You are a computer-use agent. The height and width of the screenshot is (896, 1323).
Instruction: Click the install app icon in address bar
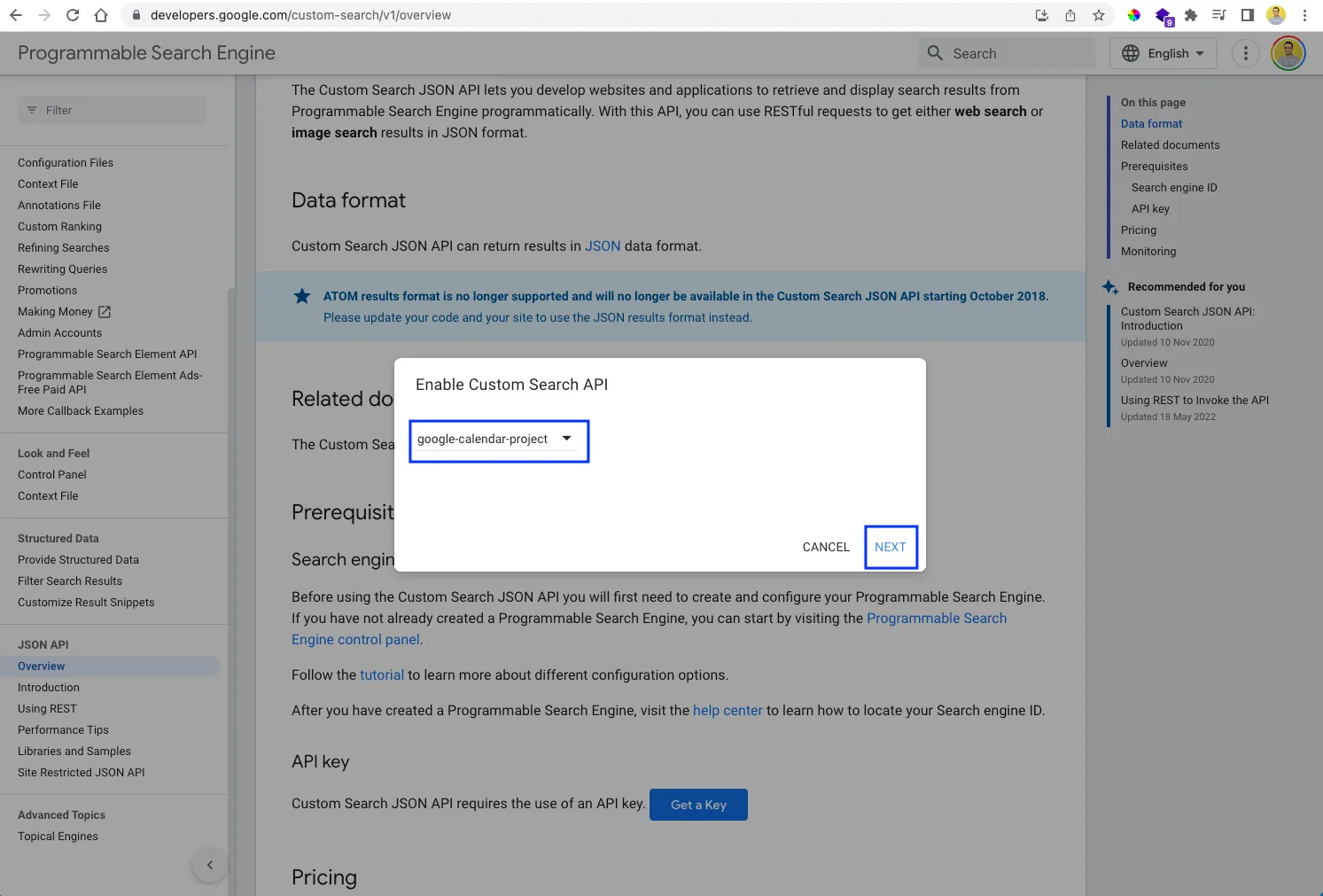pyautogui.click(x=1042, y=15)
